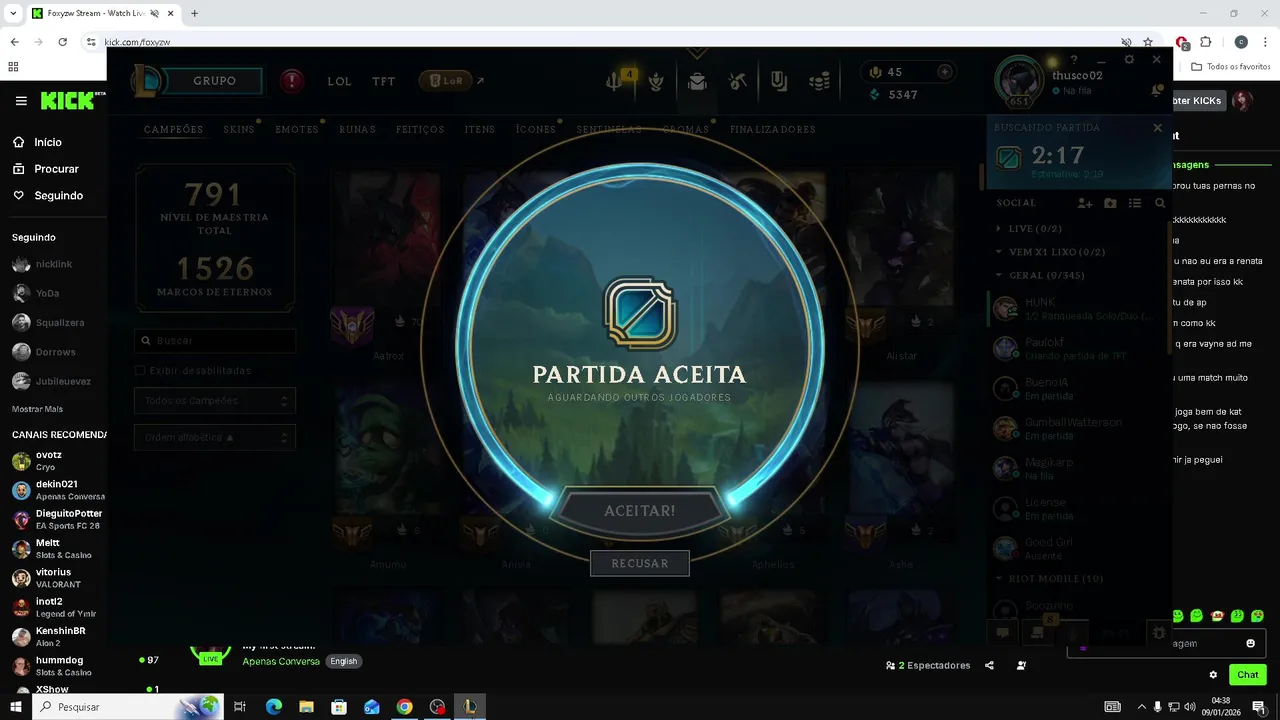Open Google Chrome from the taskbar
The image size is (1280, 720).
coord(404,707)
